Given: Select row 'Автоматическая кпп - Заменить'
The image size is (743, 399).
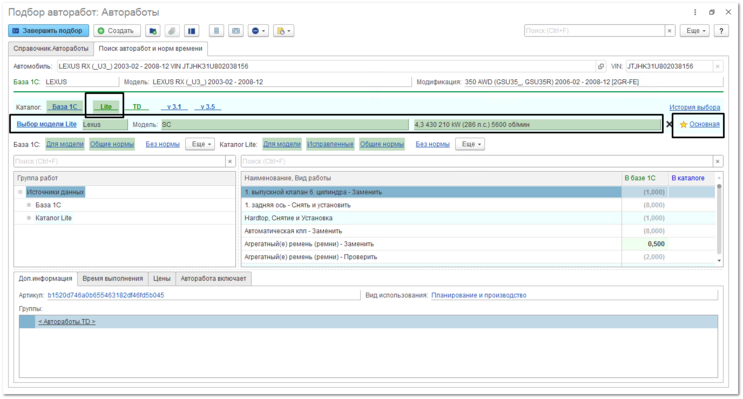Looking at the screenshot, I should coord(431,231).
